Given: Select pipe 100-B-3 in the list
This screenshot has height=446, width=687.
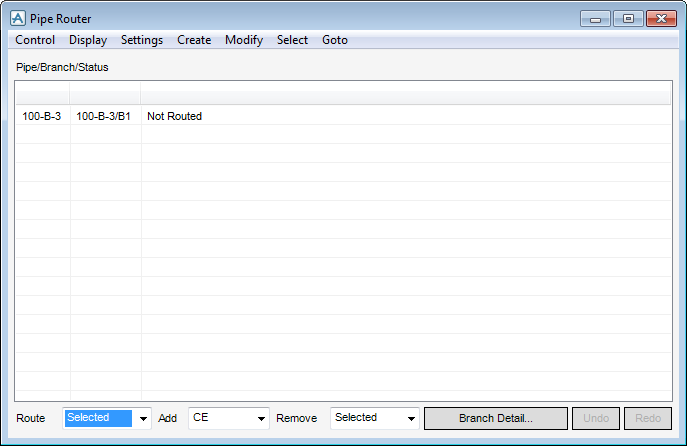Looking at the screenshot, I should point(42,116).
